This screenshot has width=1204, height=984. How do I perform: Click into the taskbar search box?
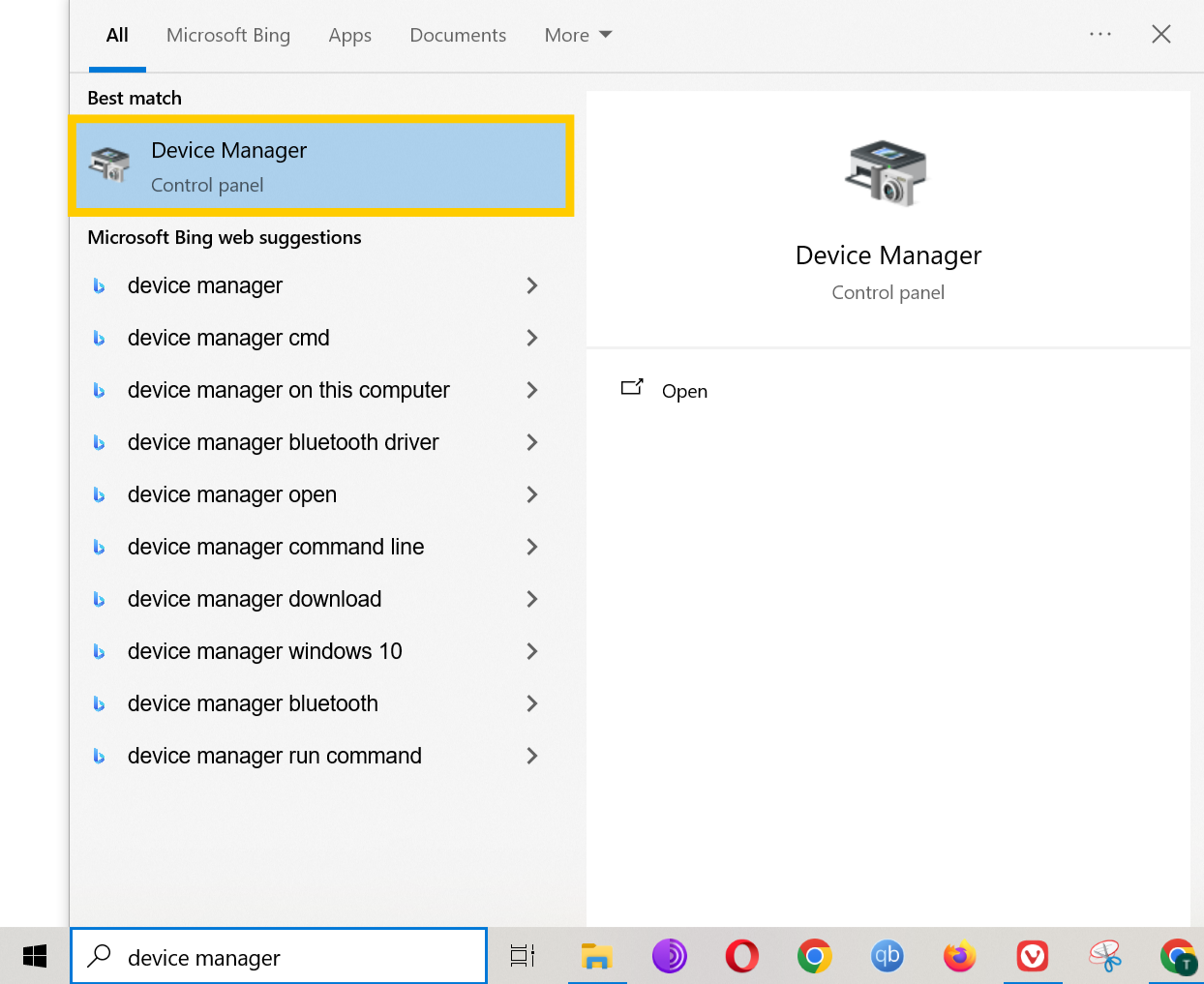279,956
